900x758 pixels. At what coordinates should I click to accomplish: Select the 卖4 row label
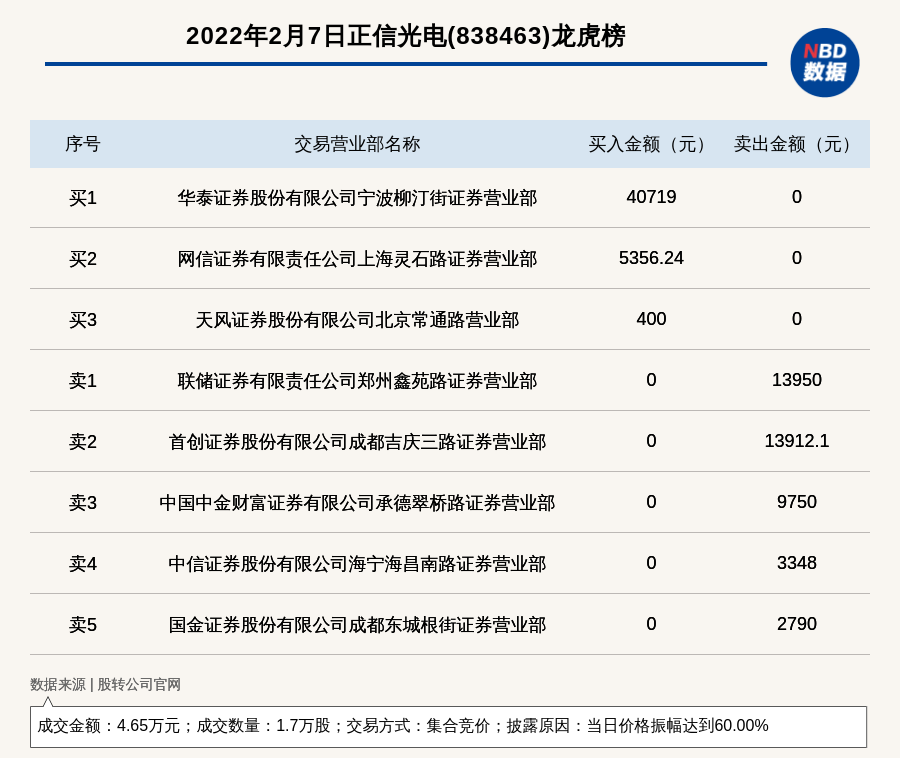[83, 563]
